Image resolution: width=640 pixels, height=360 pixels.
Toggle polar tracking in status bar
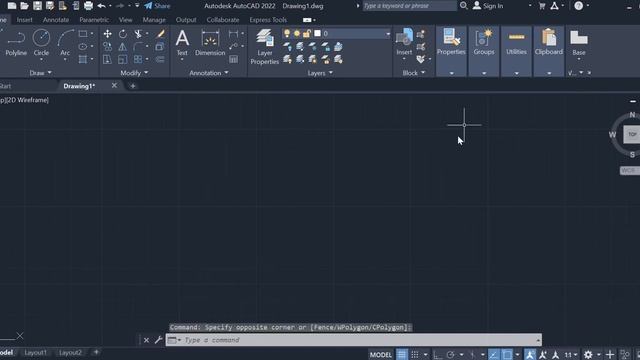click(451, 355)
